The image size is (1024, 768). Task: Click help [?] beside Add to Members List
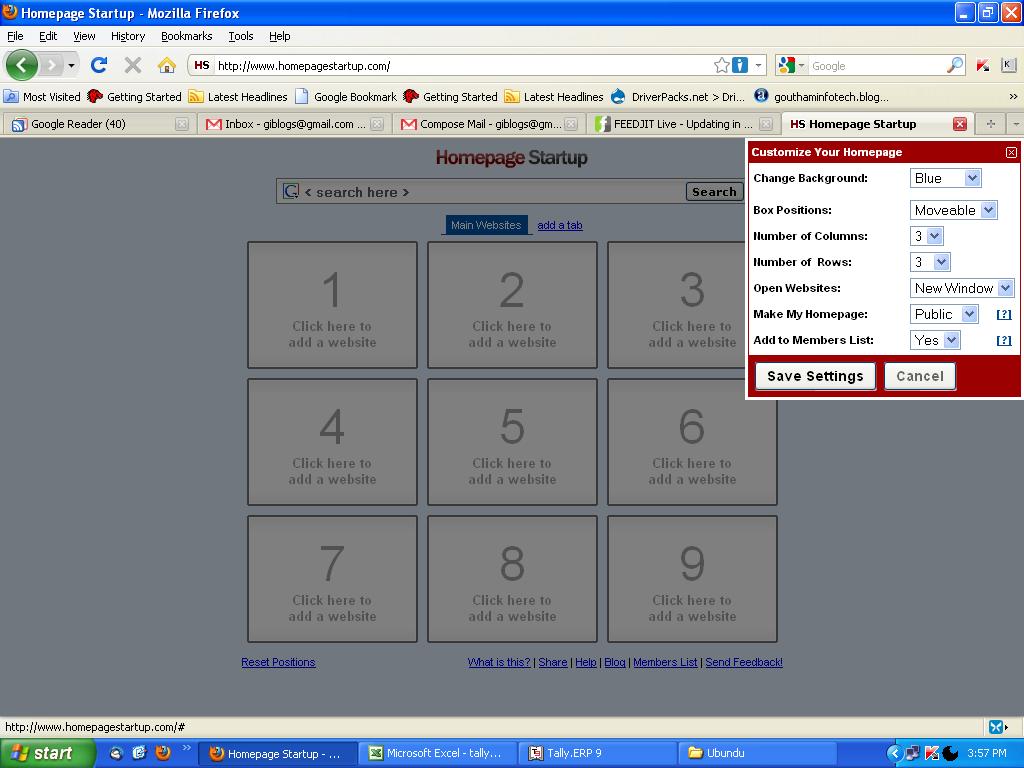click(x=1004, y=340)
